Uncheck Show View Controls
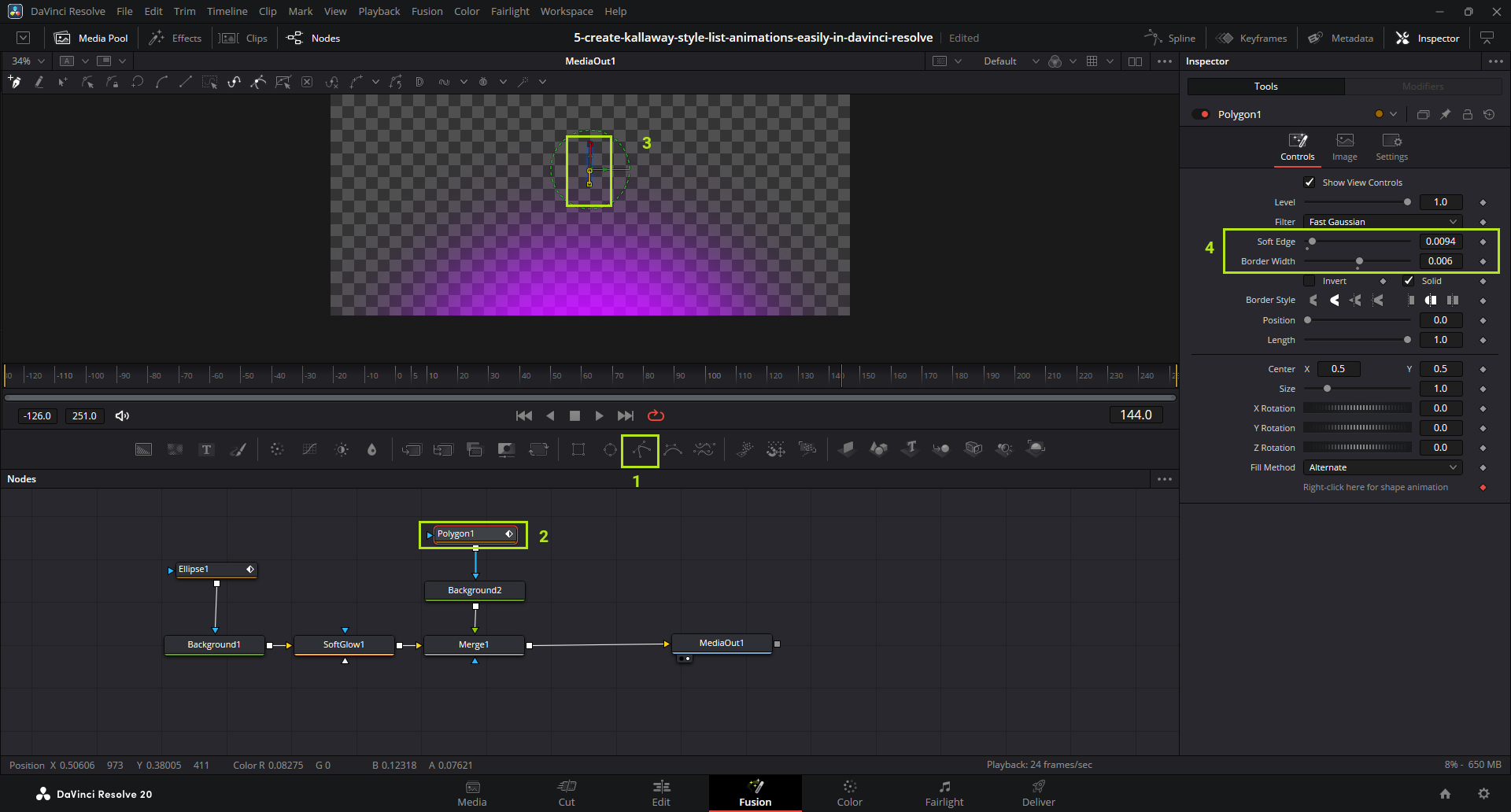Image resolution: width=1511 pixels, height=812 pixels. tap(1310, 183)
